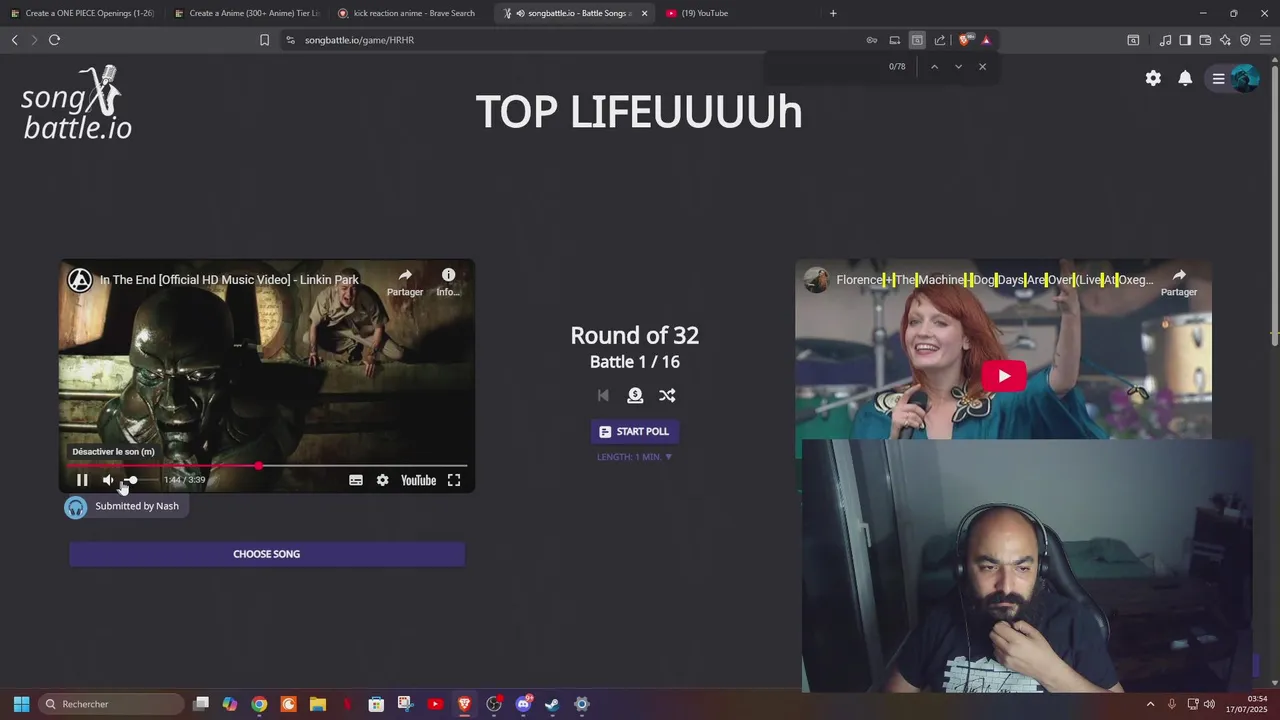Viewport: 1280px width, 720px height.
Task: Open a new browser tab
Action: (x=833, y=13)
